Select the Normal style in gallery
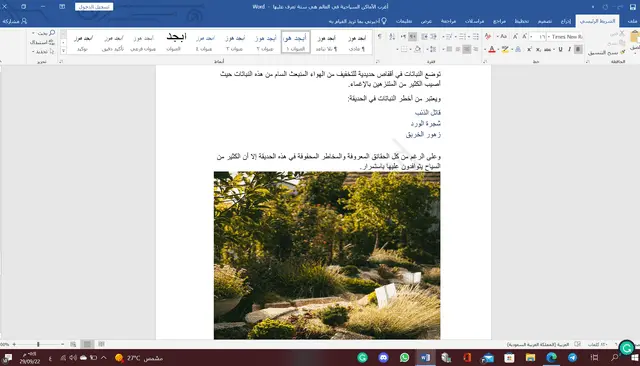Image resolution: width=640 pixels, height=366 pixels. click(357, 42)
